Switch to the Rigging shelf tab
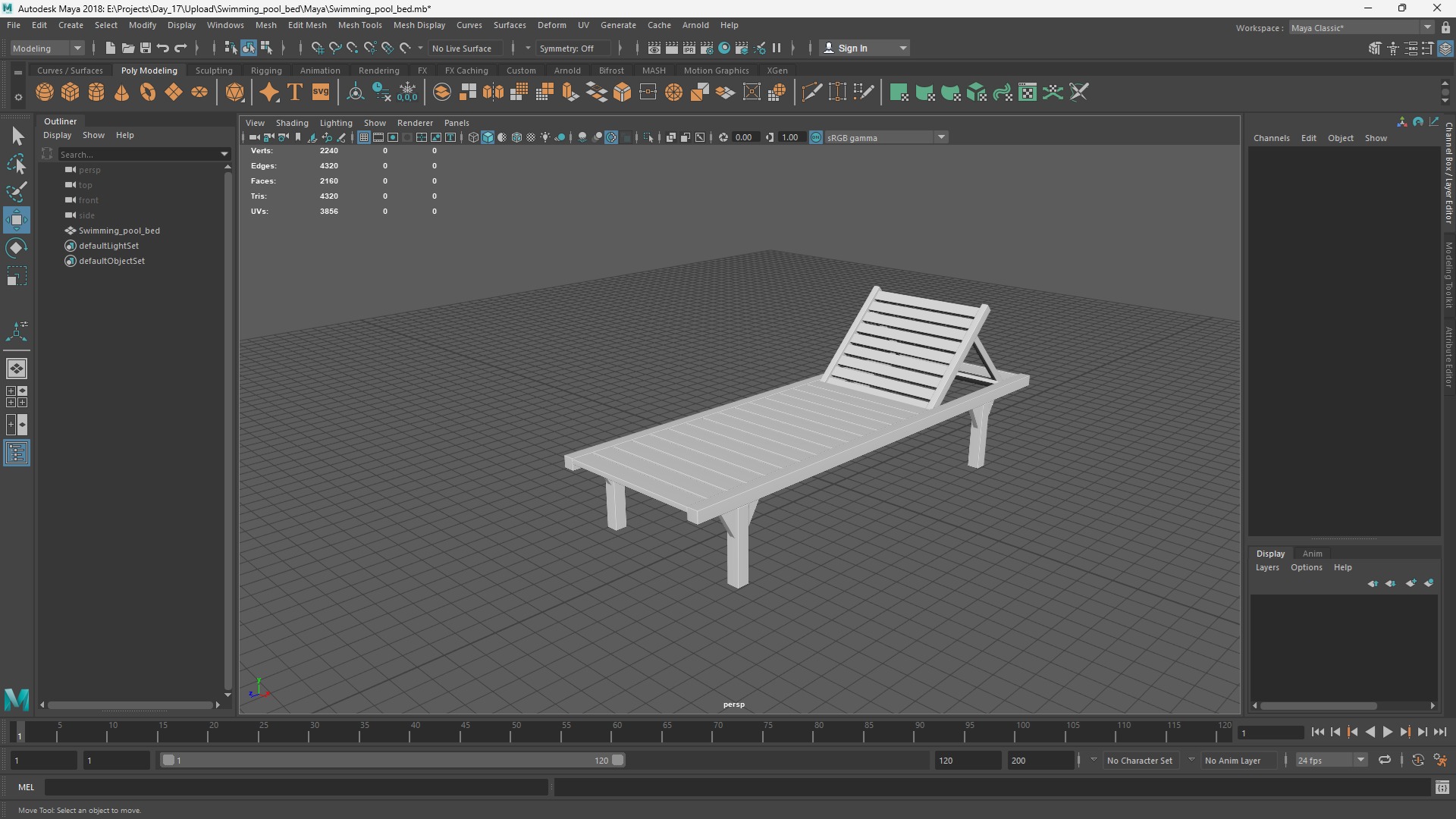This screenshot has width=1456, height=819. click(x=266, y=71)
